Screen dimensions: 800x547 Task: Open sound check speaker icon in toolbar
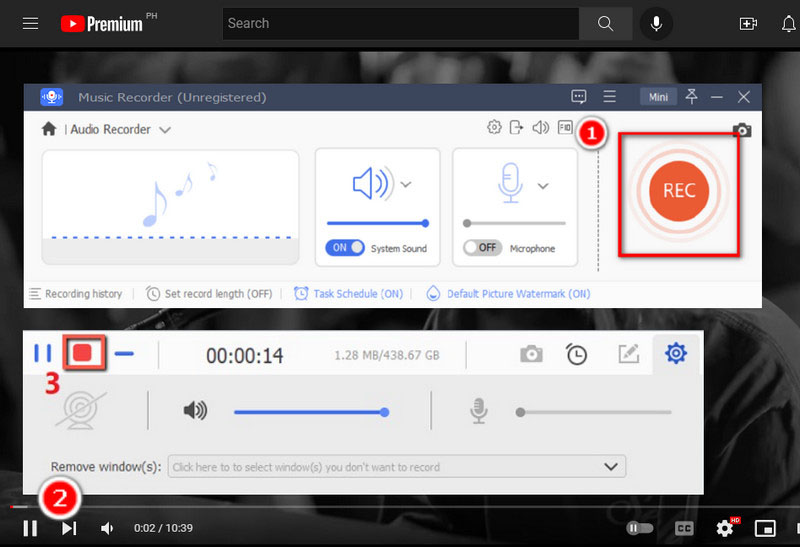540,127
